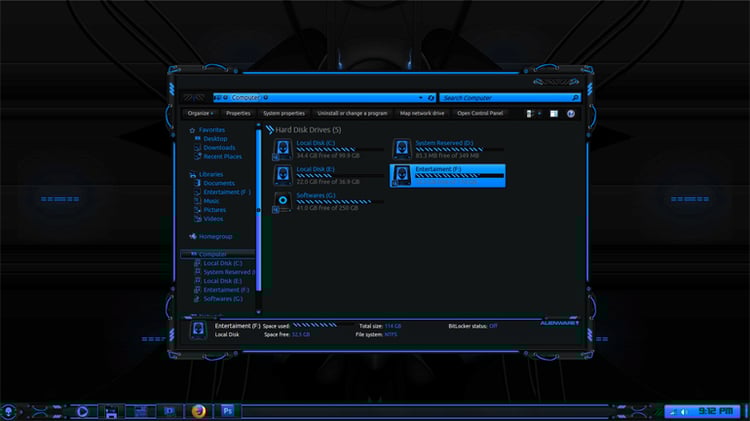Click inside the Search Computer field
The width and height of the screenshot is (750, 421).
(506, 98)
